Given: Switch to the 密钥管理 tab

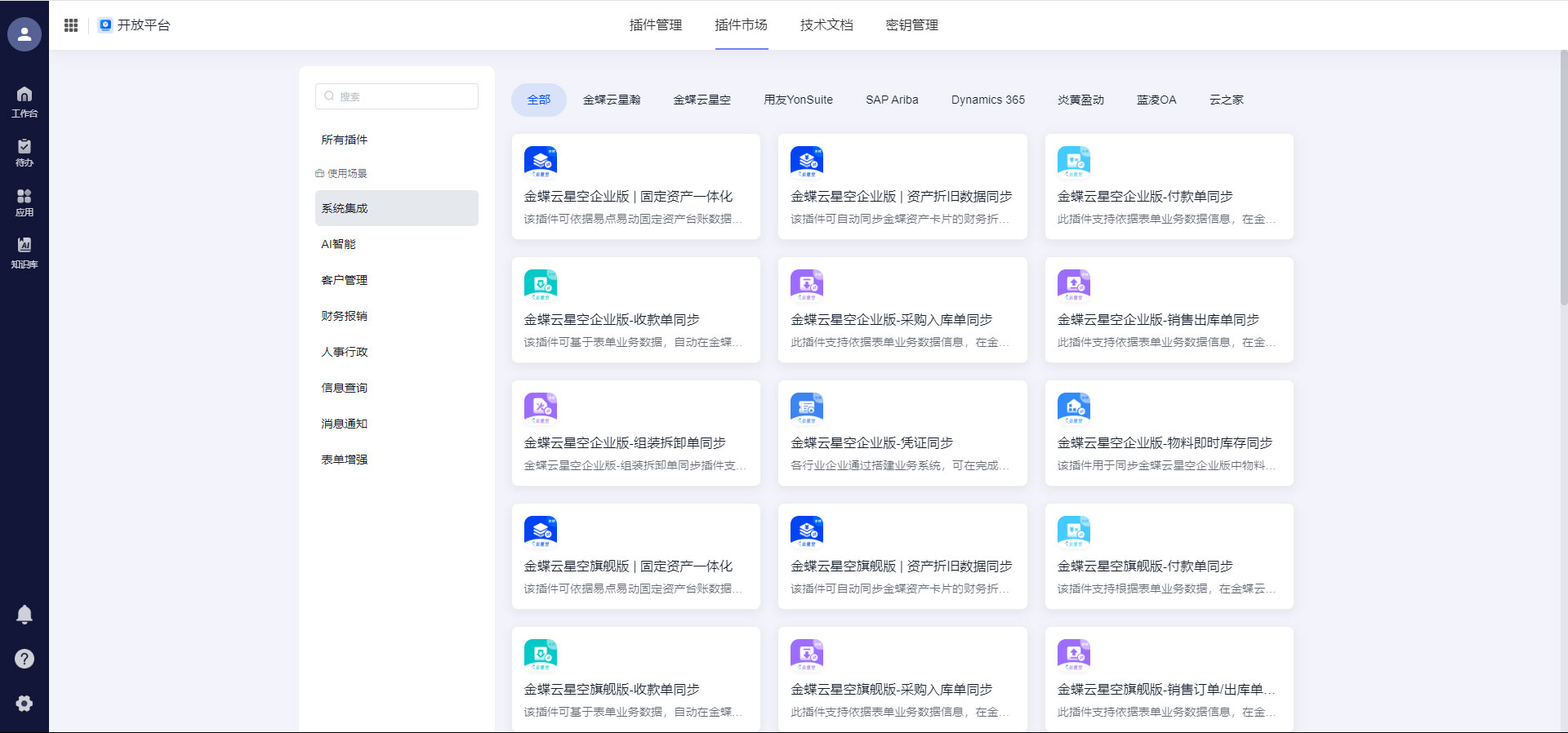Looking at the screenshot, I should click(x=911, y=25).
